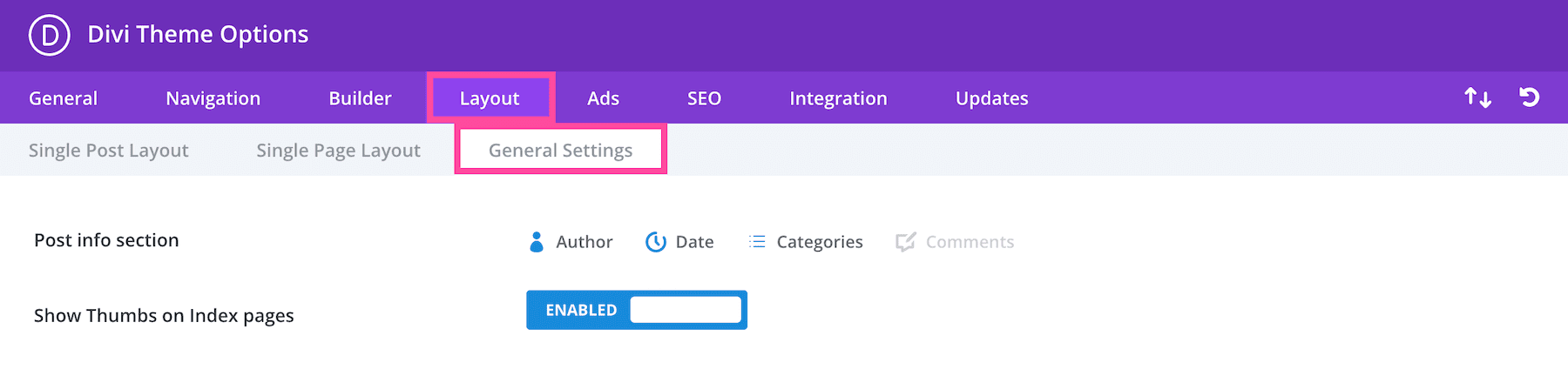Open the import/export options arrows icon
The width and height of the screenshot is (1568, 376).
tap(1477, 97)
